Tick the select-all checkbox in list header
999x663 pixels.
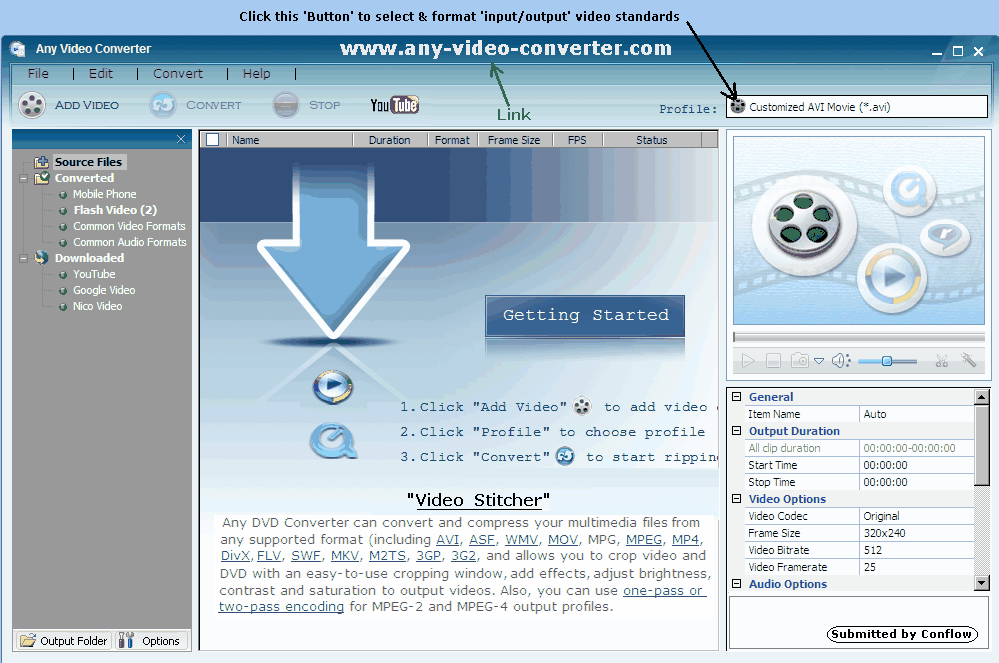coord(213,139)
